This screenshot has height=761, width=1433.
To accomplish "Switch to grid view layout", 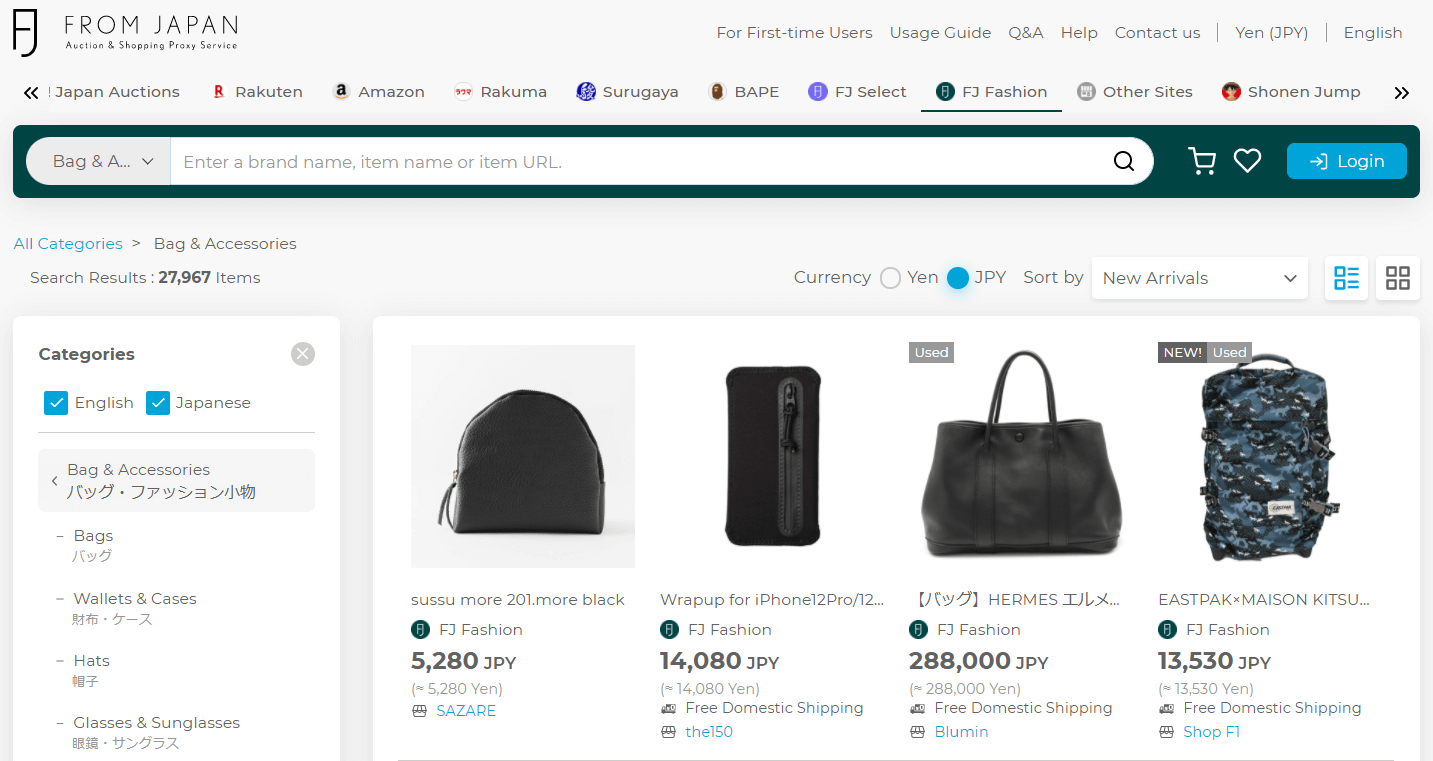I will [1398, 278].
